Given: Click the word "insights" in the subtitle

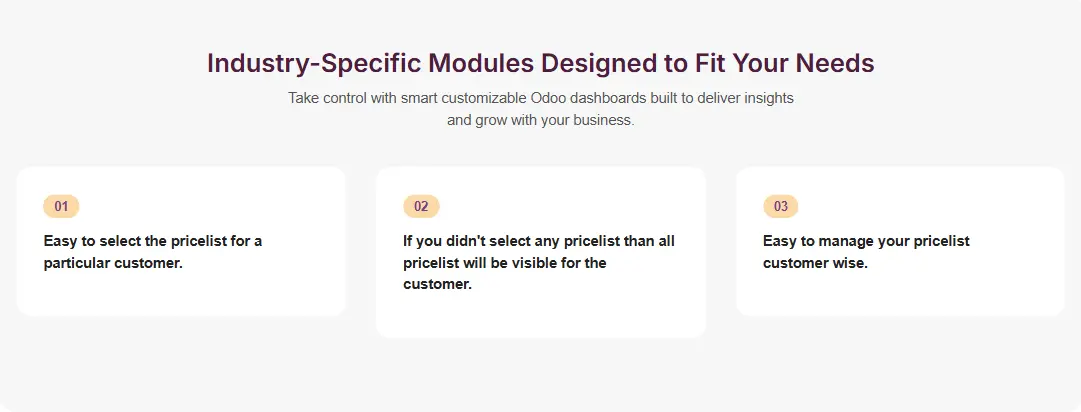Looking at the screenshot, I should [x=765, y=99].
